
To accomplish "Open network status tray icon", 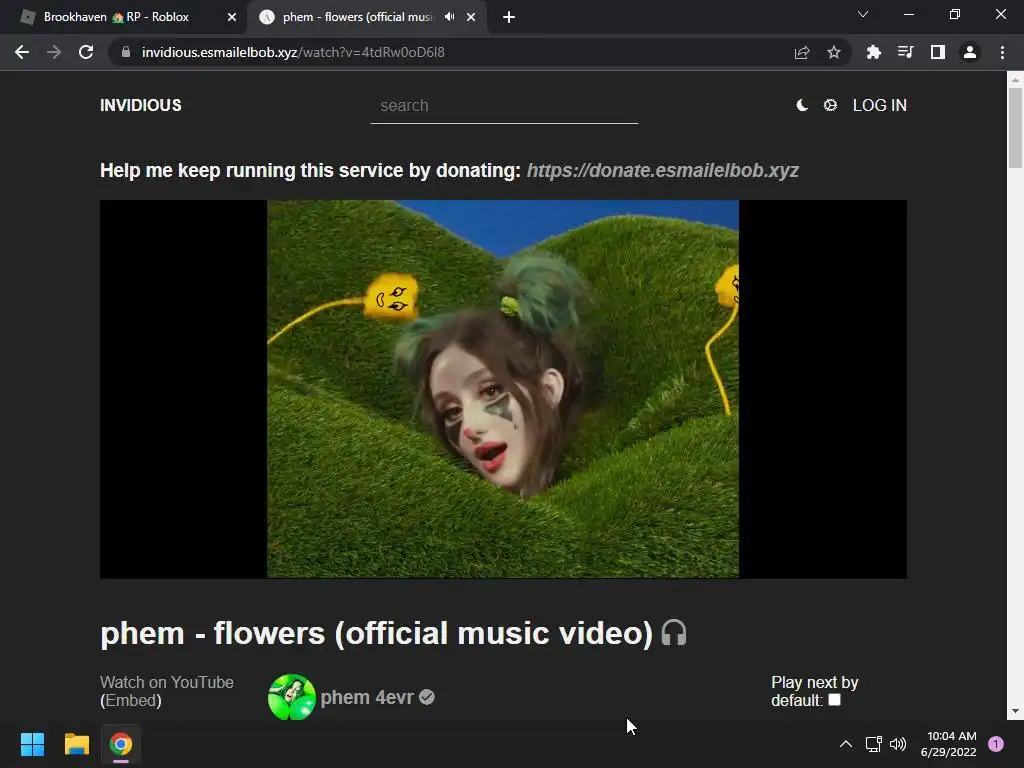I will 873,744.
